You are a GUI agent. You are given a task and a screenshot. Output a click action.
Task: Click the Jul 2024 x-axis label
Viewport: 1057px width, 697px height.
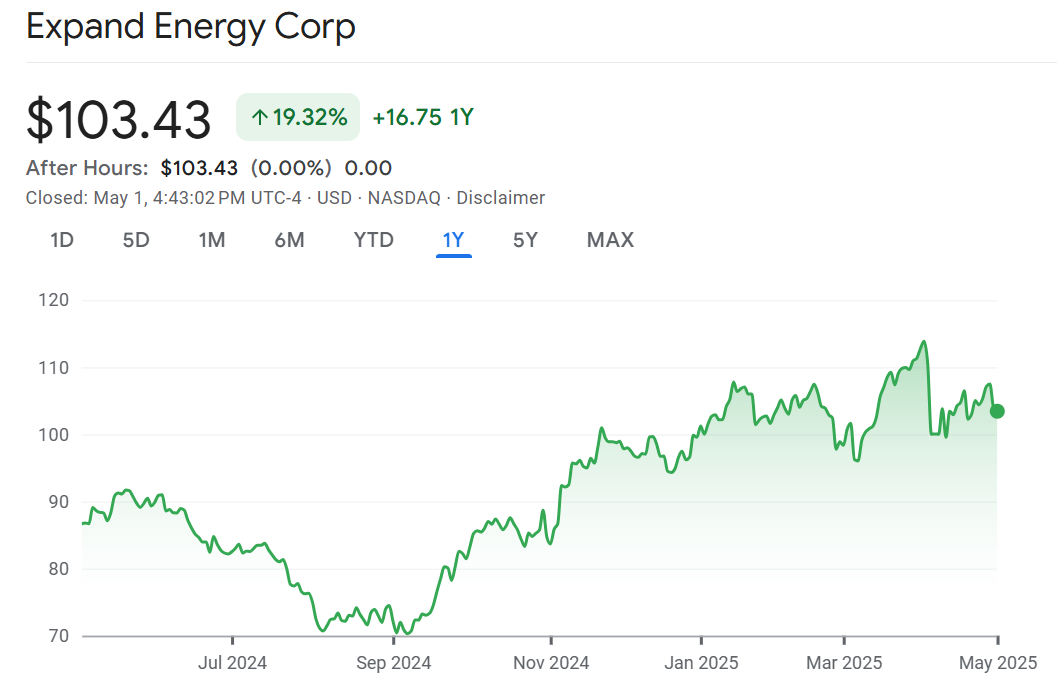click(232, 662)
